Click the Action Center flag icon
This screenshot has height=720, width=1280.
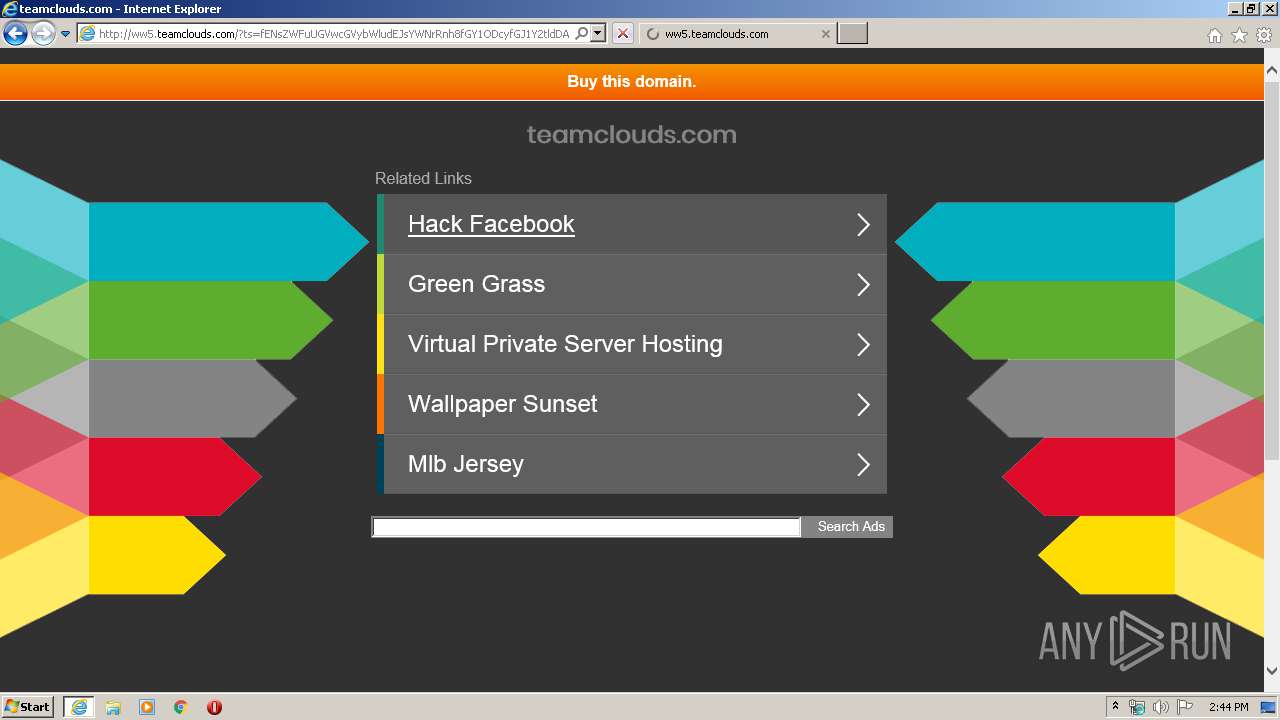tap(1185, 707)
